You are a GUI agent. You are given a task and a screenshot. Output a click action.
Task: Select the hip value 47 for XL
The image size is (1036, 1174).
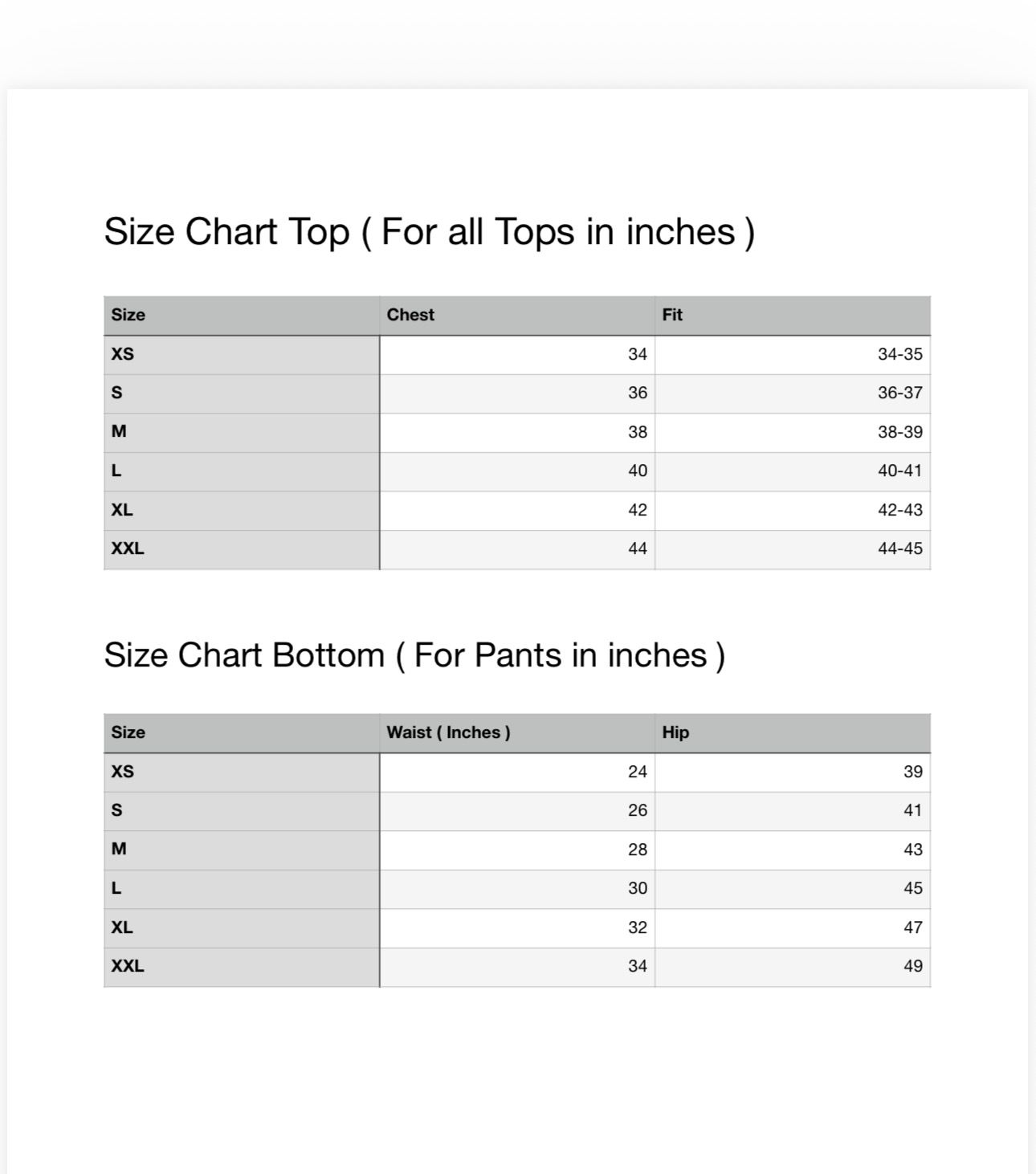point(912,927)
